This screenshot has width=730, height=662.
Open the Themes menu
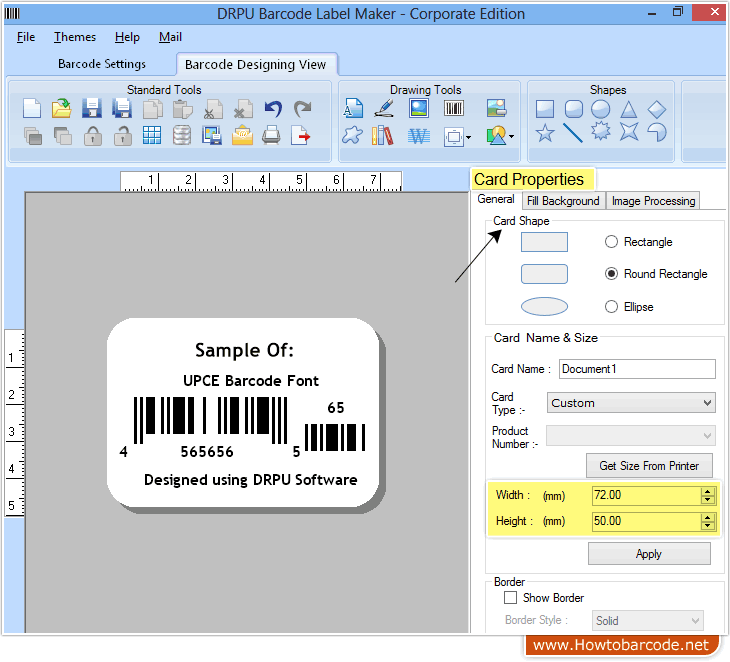pos(75,37)
